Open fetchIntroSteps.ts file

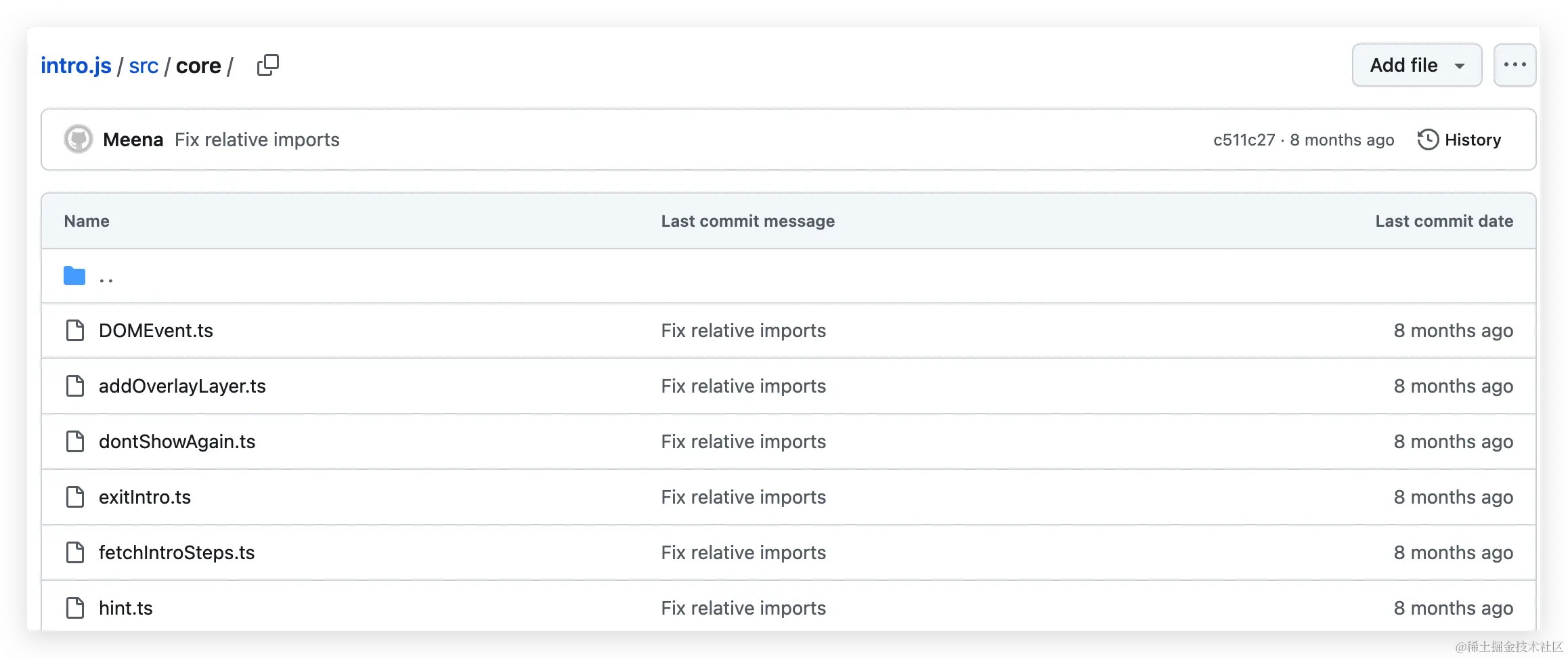pyautogui.click(x=177, y=552)
